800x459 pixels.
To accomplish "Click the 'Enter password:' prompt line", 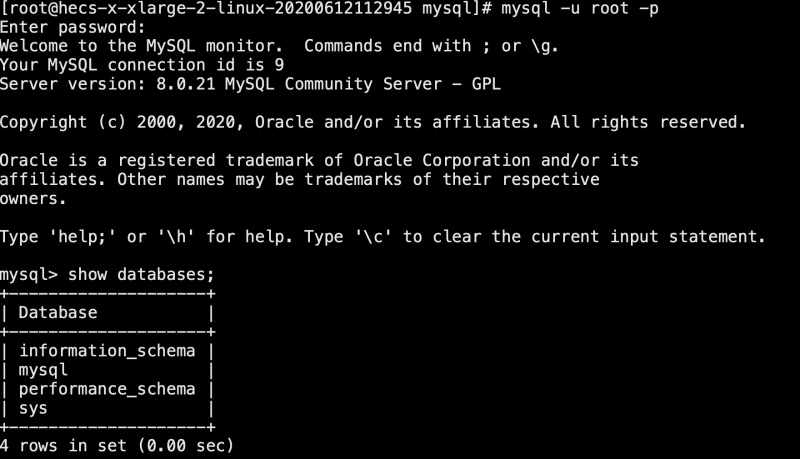I will pos(72,28).
